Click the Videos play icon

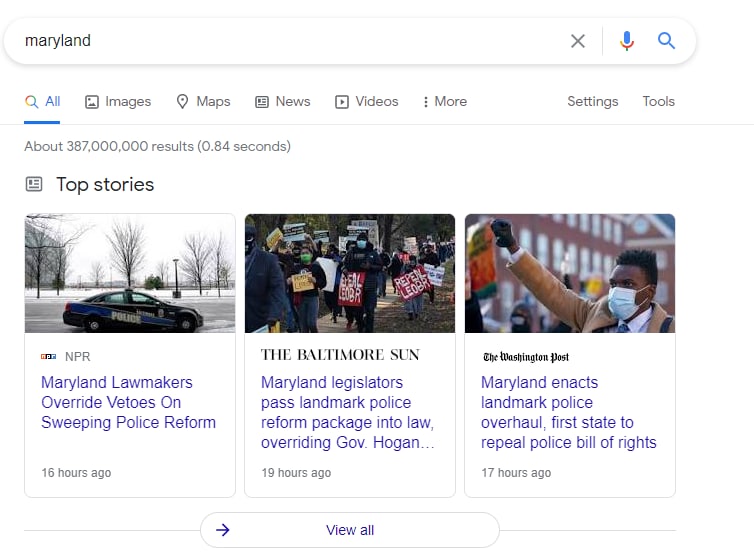[x=341, y=102]
